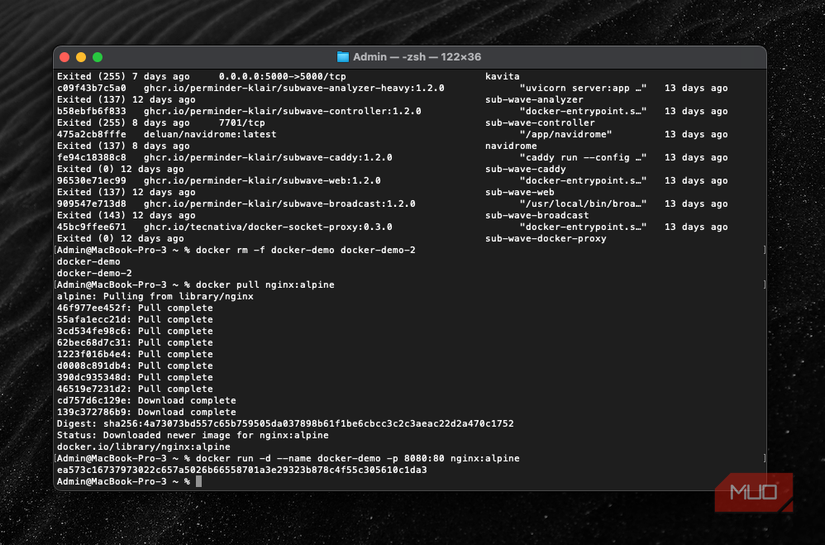The height and width of the screenshot is (545, 825).
Task: Click the container name 'sub-wave-controller'
Action: coord(540,123)
